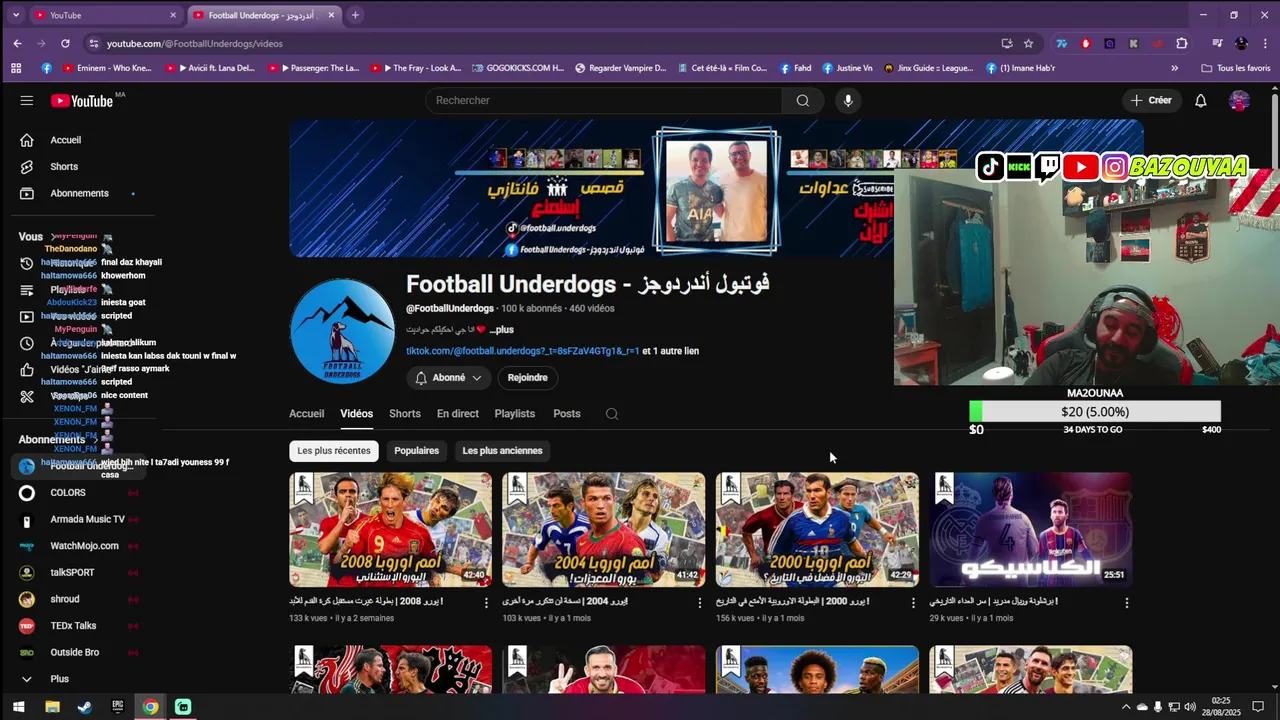This screenshot has height=720, width=1280.
Task: Switch to the Playlists channel tab
Action: (x=515, y=414)
